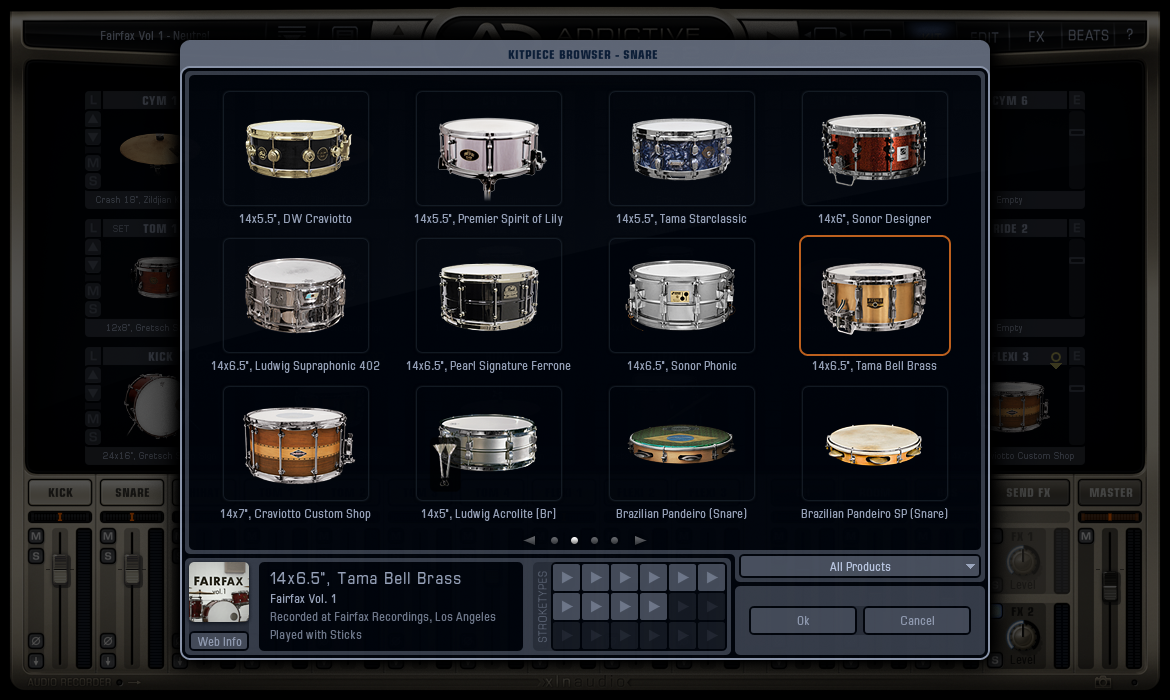
Task: Click the Snare channel down-arrow output icon
Action: [108, 660]
